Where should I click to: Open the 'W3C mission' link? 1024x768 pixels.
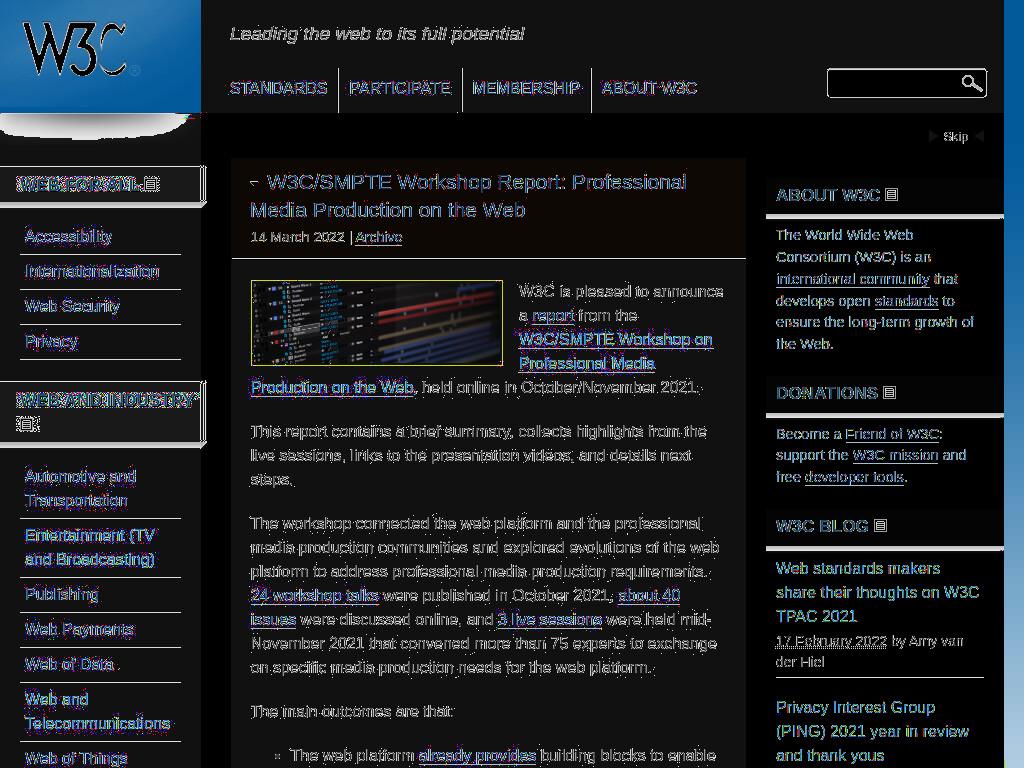[895, 455]
